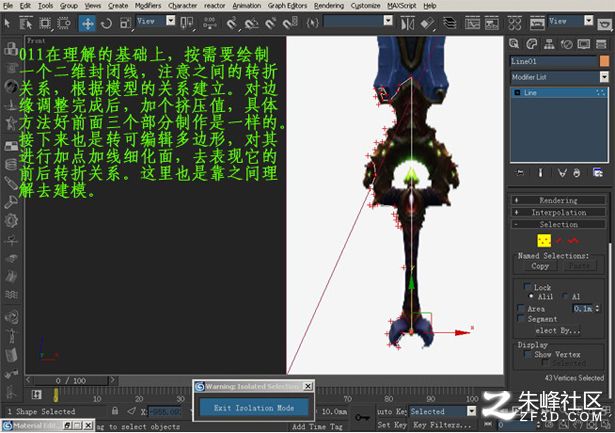The height and width of the screenshot is (433, 615).
Task: Switch to the Utilities command panel tab
Action: (601, 44)
